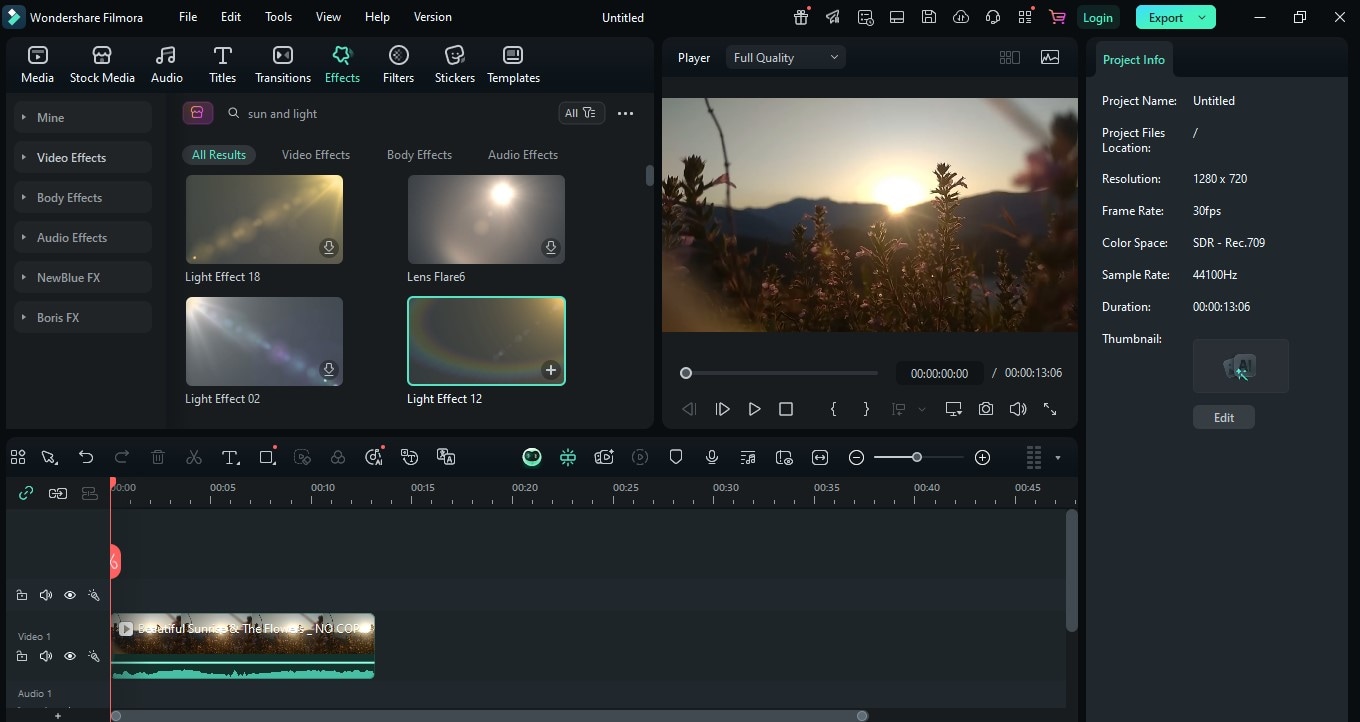Expand the NewBlue FX category

(84, 277)
